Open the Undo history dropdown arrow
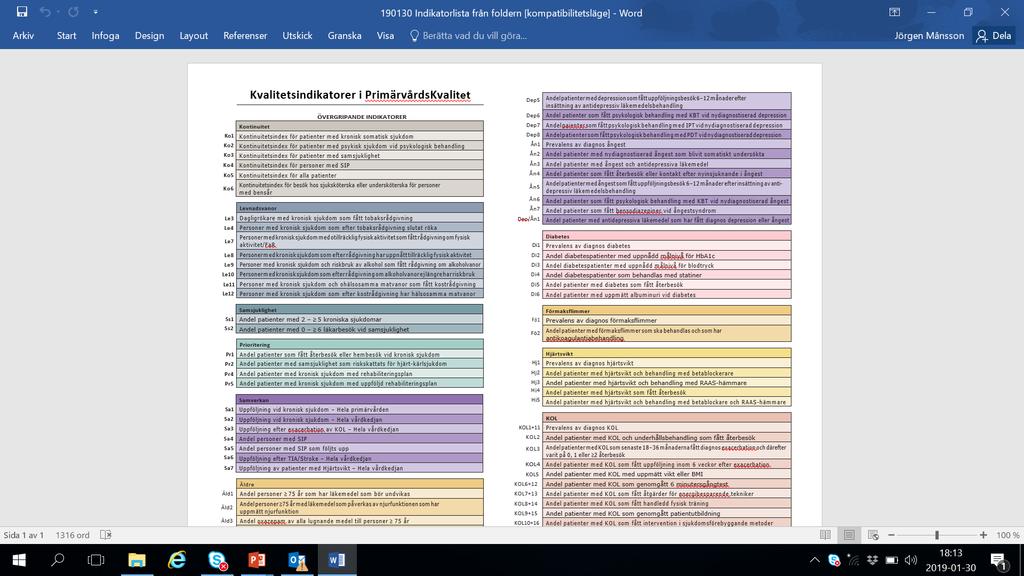This screenshot has height=576, width=1024. (57, 12)
